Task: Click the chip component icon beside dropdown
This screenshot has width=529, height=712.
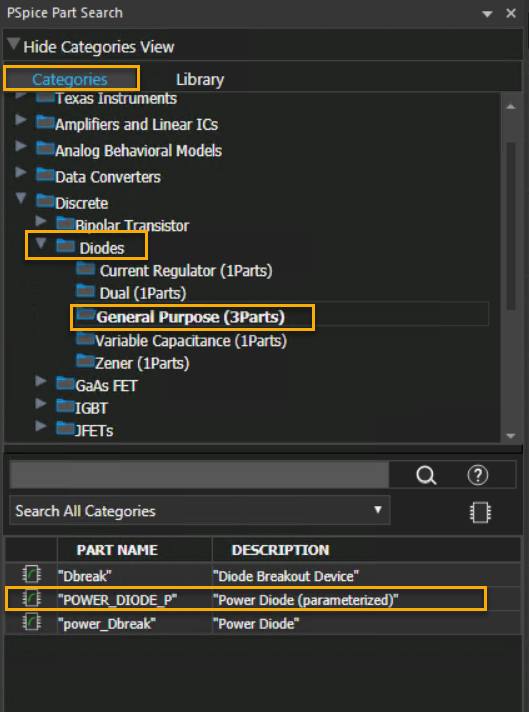Action: (480, 513)
